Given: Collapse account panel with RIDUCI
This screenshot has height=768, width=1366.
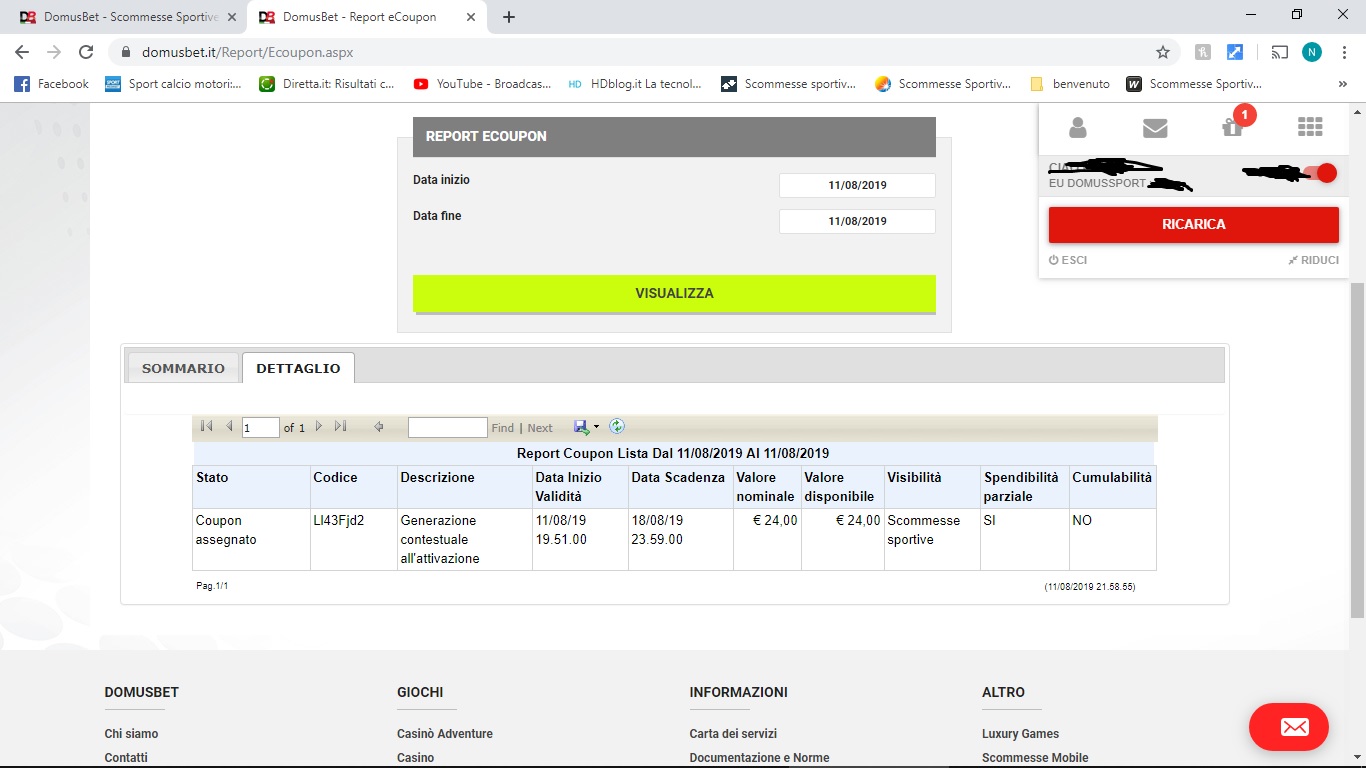Looking at the screenshot, I should pyautogui.click(x=1313, y=260).
